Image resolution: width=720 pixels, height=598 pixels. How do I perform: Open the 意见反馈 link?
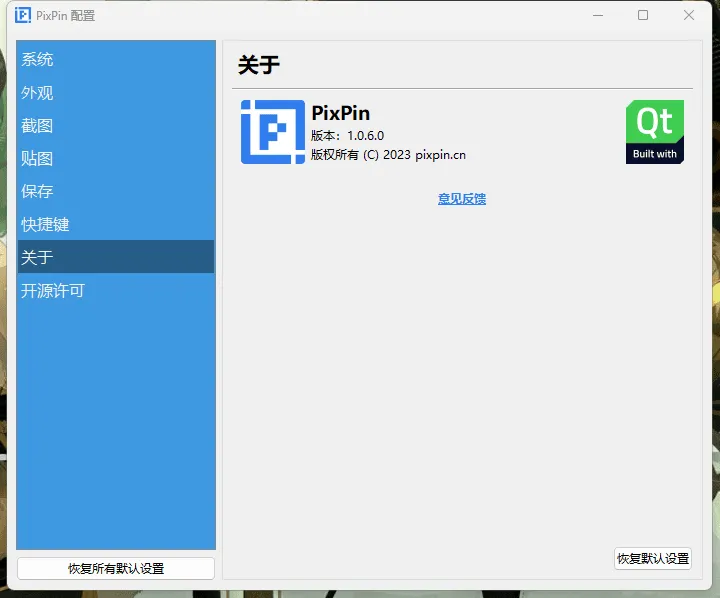tap(461, 199)
